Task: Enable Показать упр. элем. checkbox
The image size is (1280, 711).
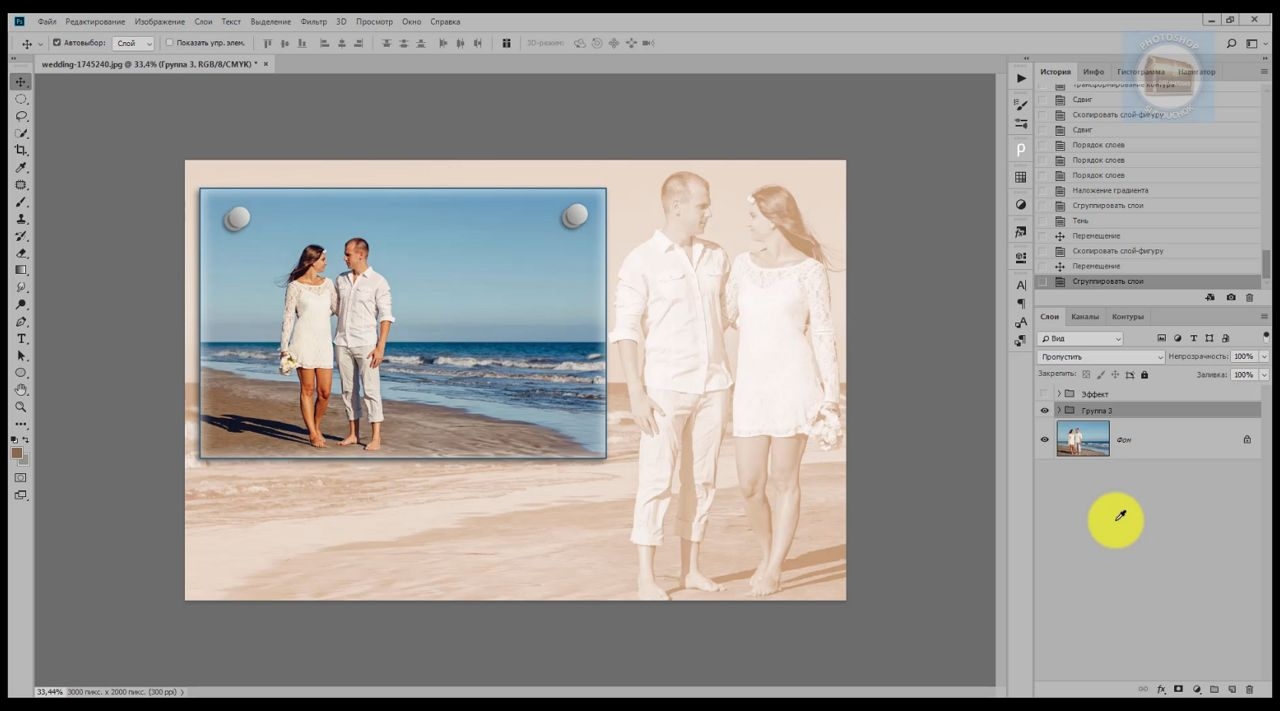Action: pyautogui.click(x=169, y=43)
